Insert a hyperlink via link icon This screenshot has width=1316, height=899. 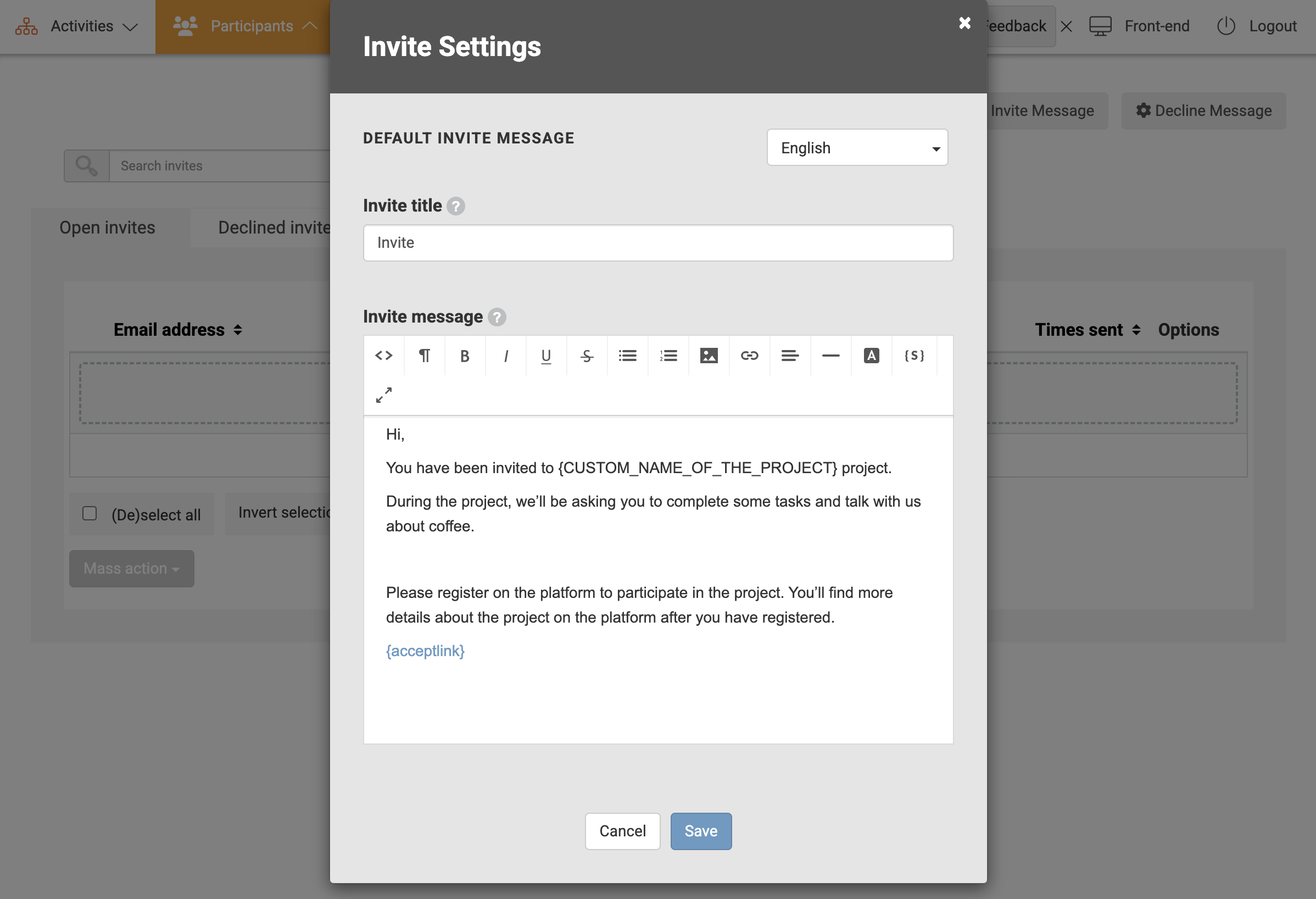click(749, 356)
